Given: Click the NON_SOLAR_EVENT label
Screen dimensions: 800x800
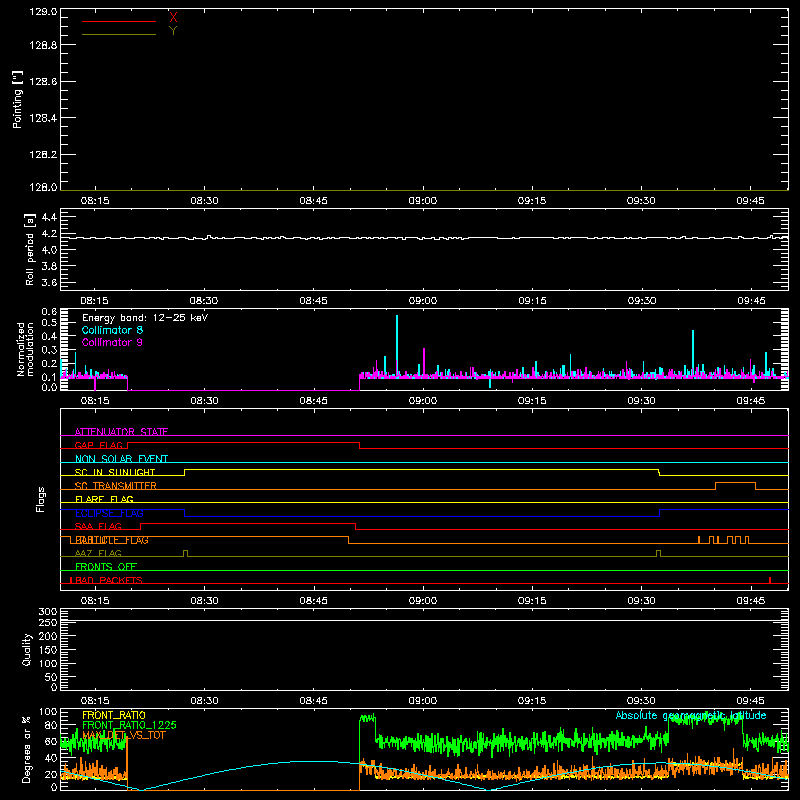Looking at the screenshot, I should click(x=121, y=459).
